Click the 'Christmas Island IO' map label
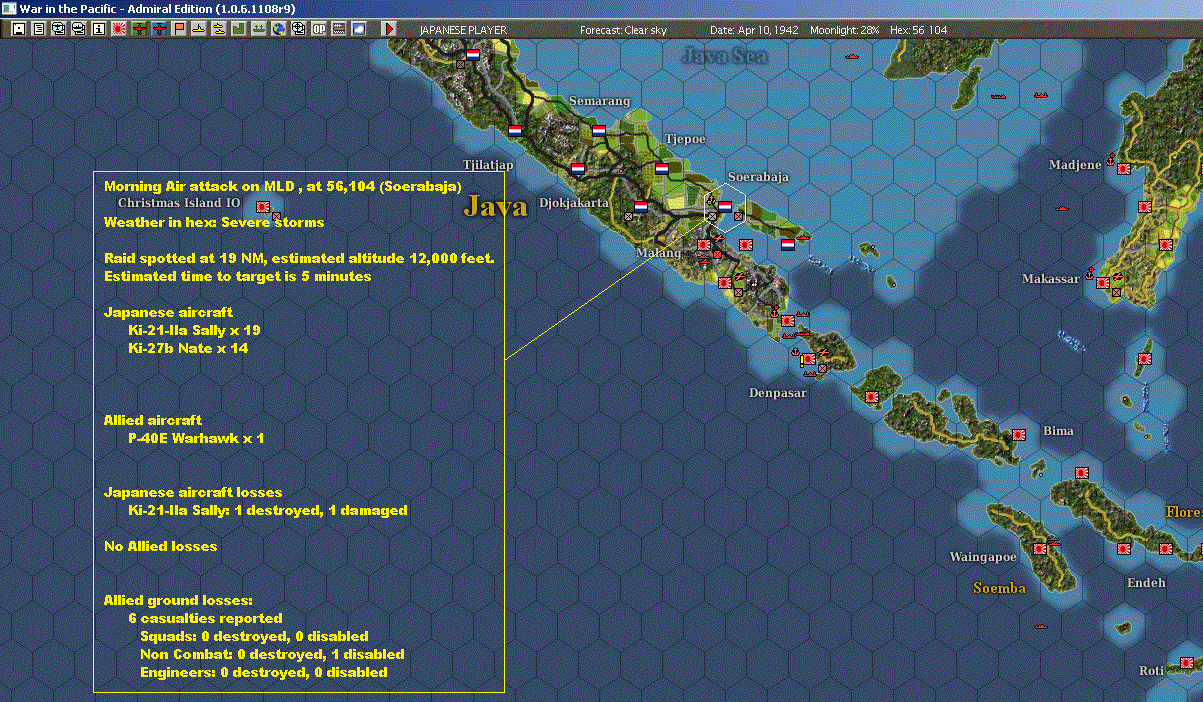 click(x=179, y=203)
